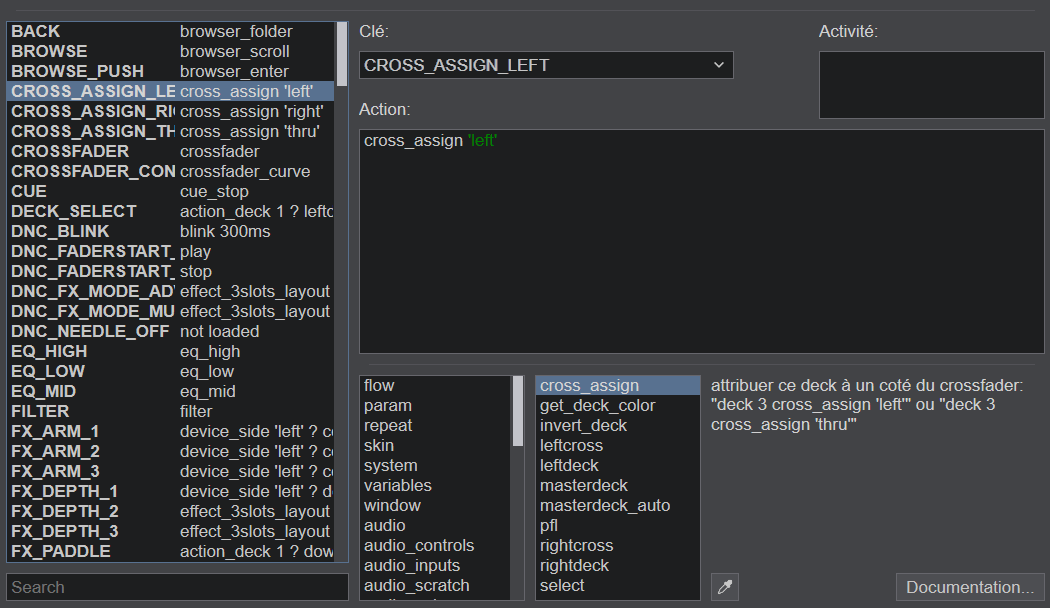Select the FX_ARM_2 mapping row
This screenshot has width=1050, height=608.
pyautogui.click(x=171, y=452)
